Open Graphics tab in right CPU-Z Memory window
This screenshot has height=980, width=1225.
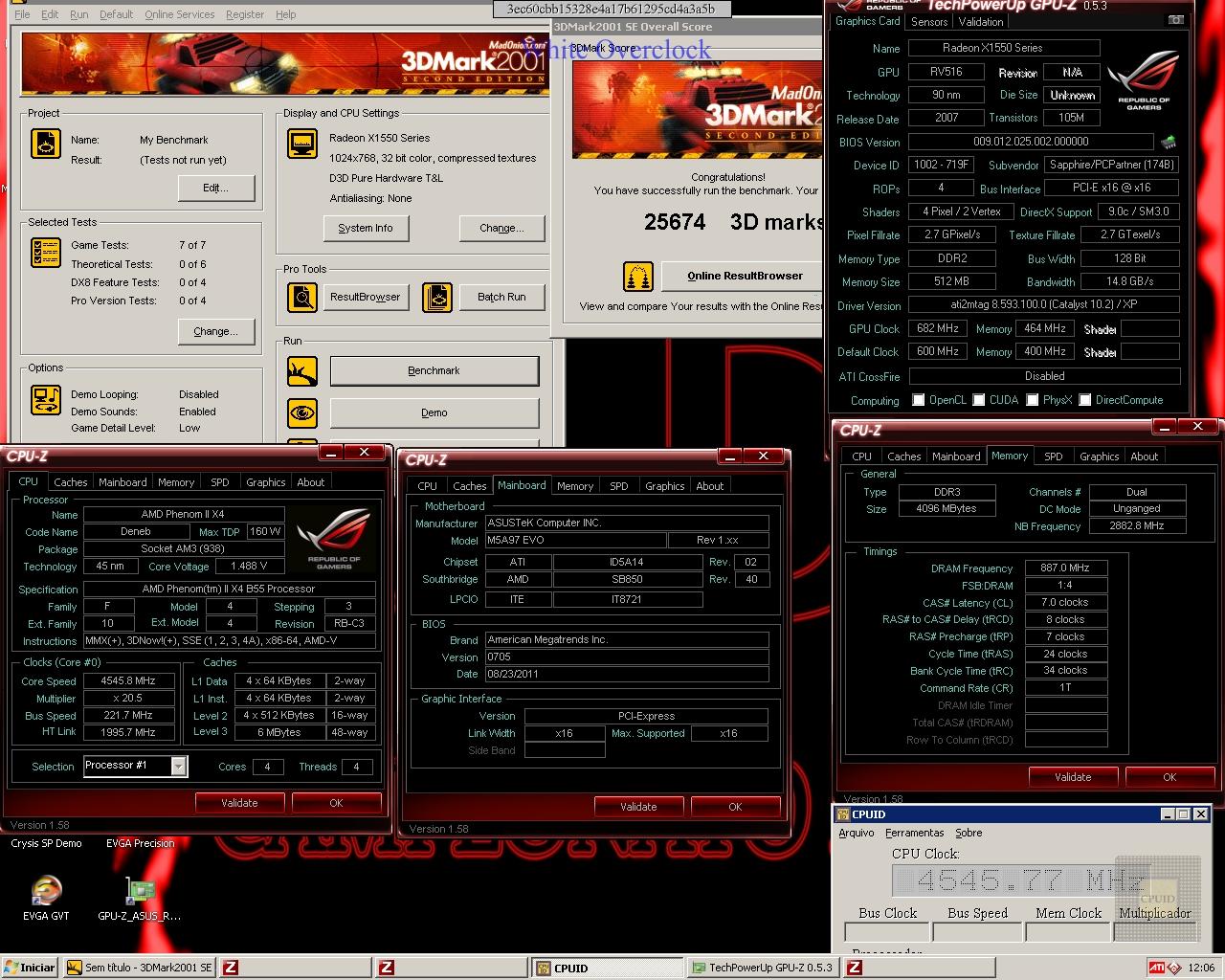pos(1100,457)
